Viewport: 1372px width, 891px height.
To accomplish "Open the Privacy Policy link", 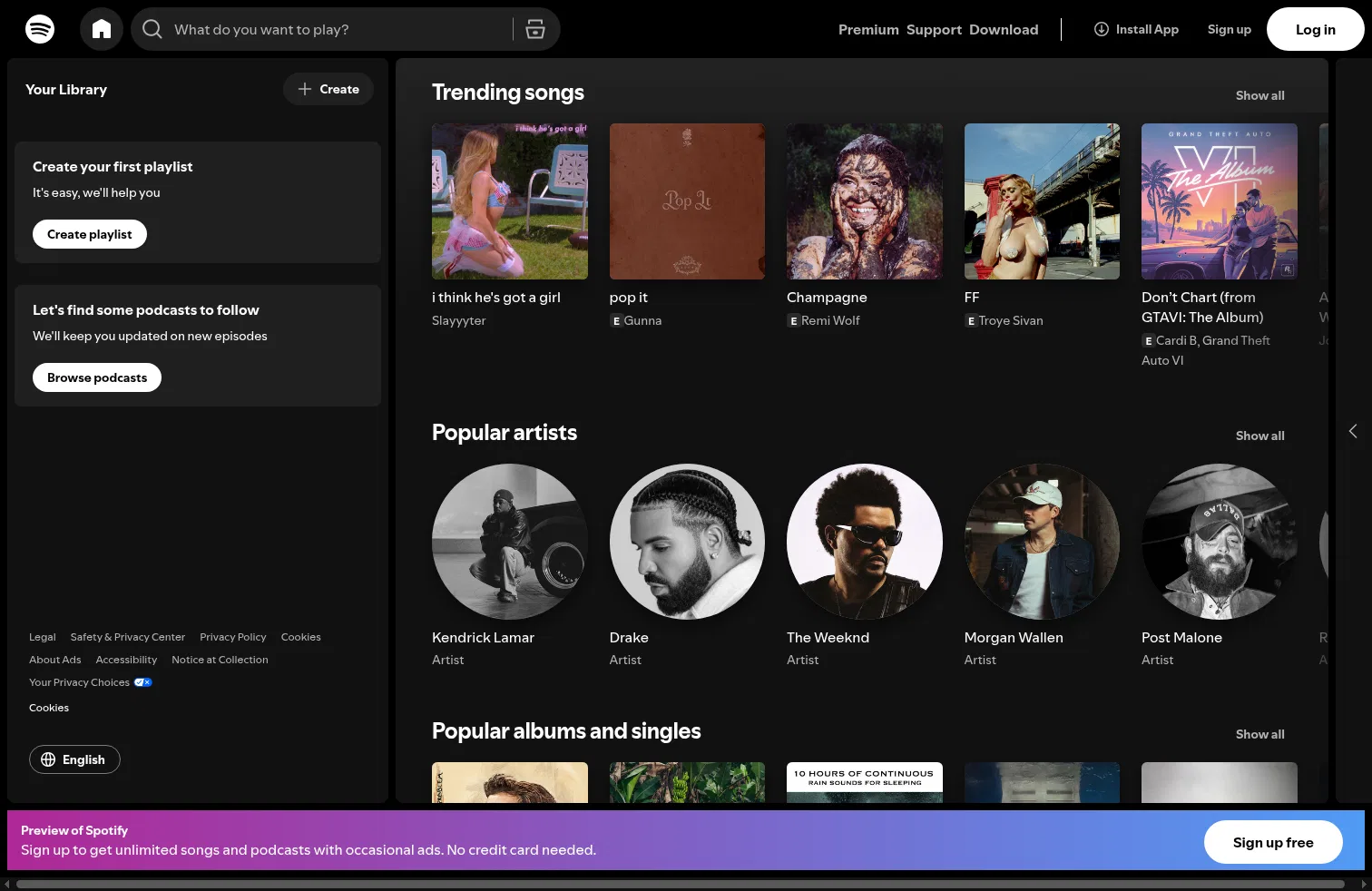I will coord(233,637).
